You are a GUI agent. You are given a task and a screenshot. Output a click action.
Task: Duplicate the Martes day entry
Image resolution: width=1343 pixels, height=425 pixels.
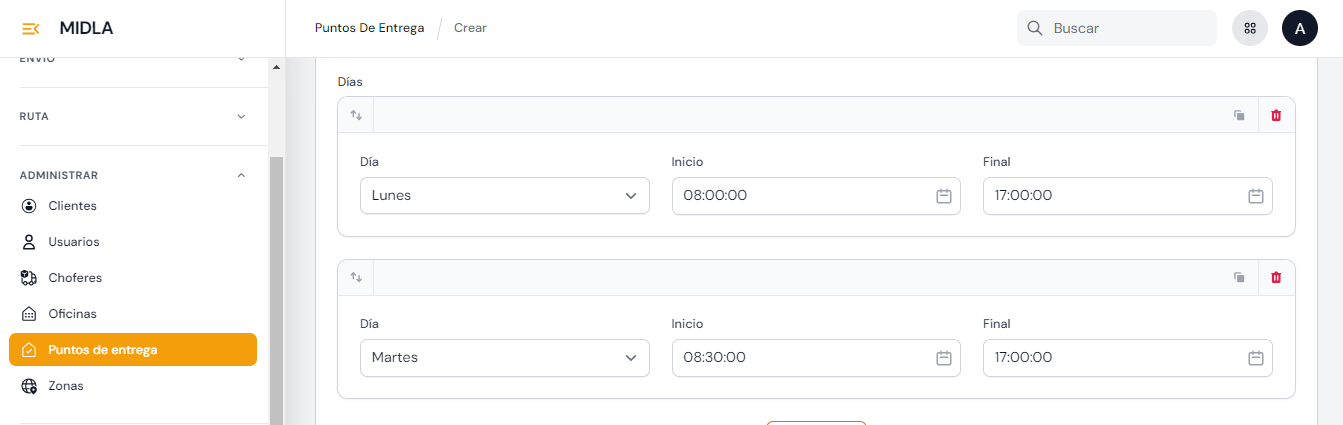pos(1239,277)
